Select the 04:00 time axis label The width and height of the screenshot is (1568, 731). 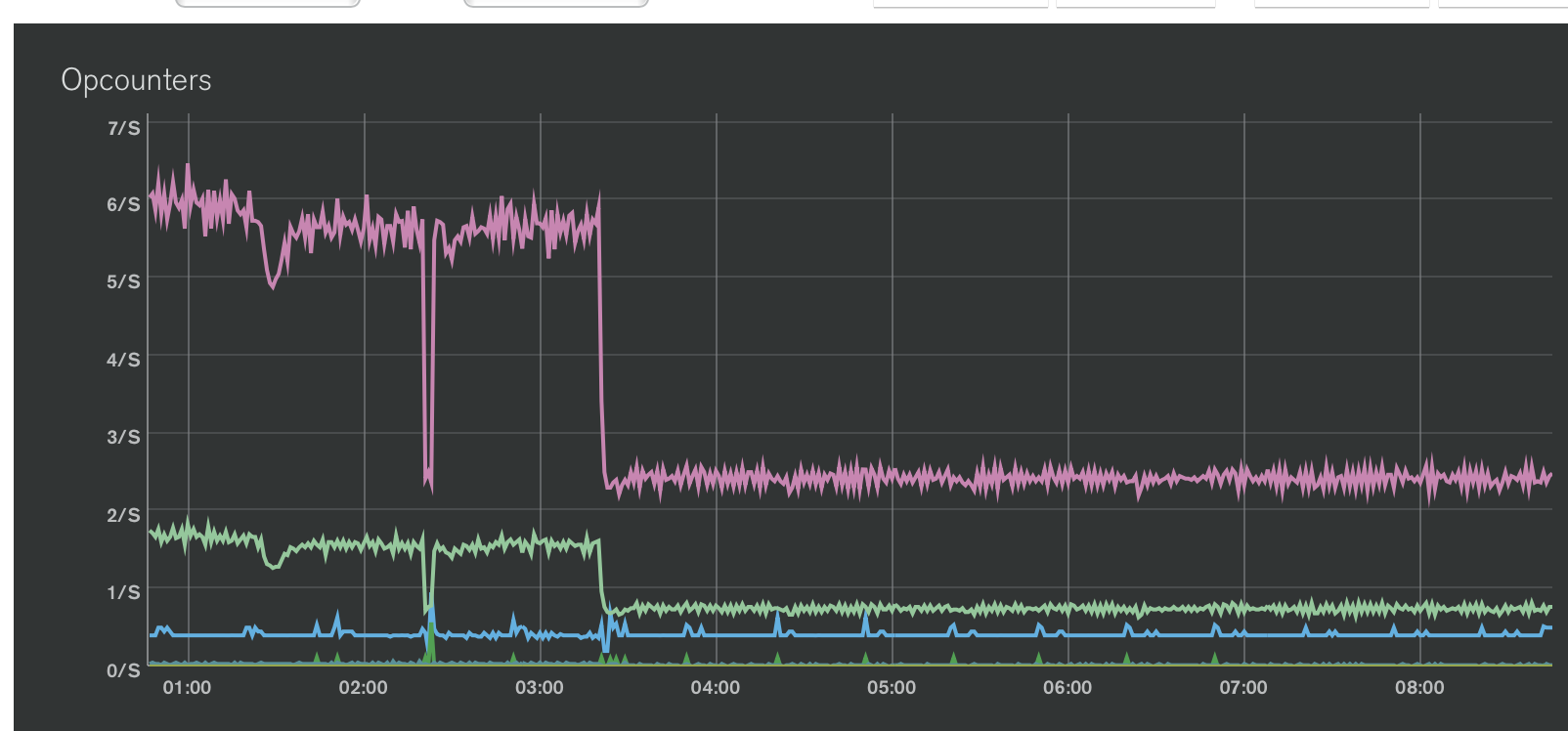[716, 688]
